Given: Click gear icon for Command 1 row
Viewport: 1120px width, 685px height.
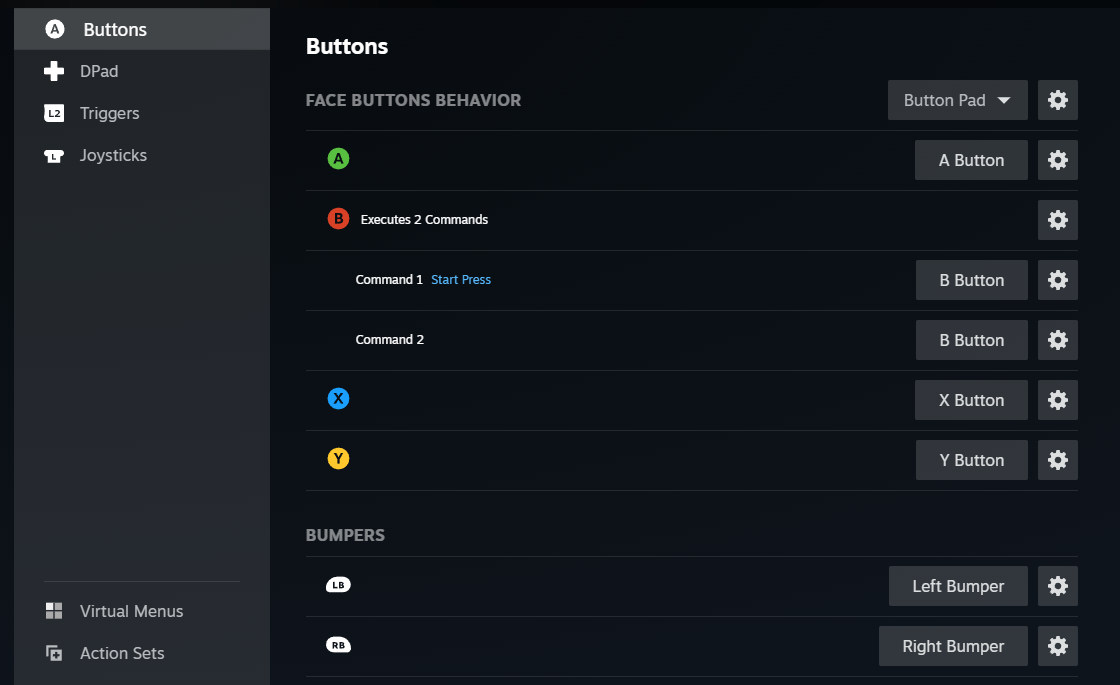Looking at the screenshot, I should pyautogui.click(x=1058, y=280).
